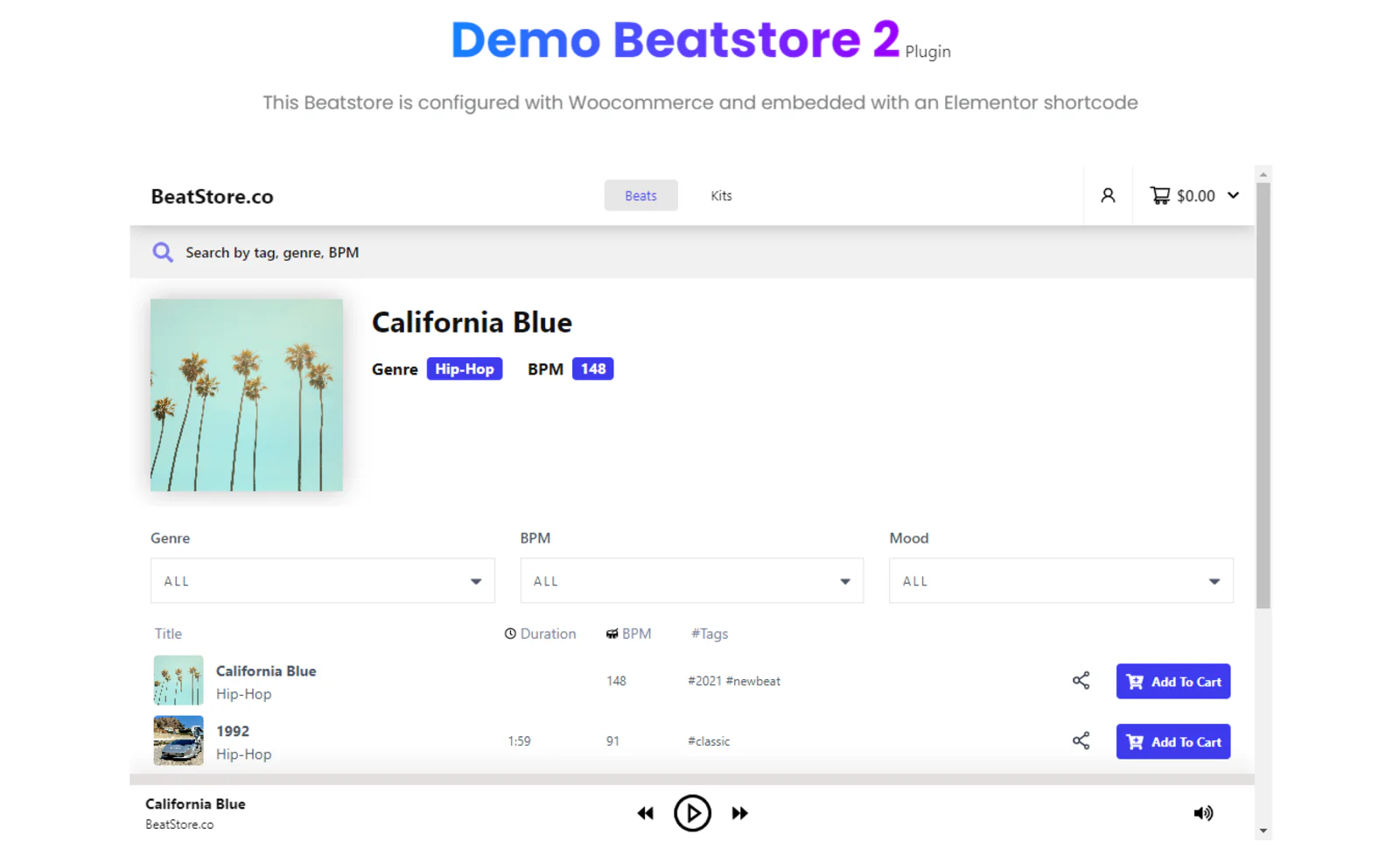Adjust the volume speaker icon in the player

(x=1203, y=813)
